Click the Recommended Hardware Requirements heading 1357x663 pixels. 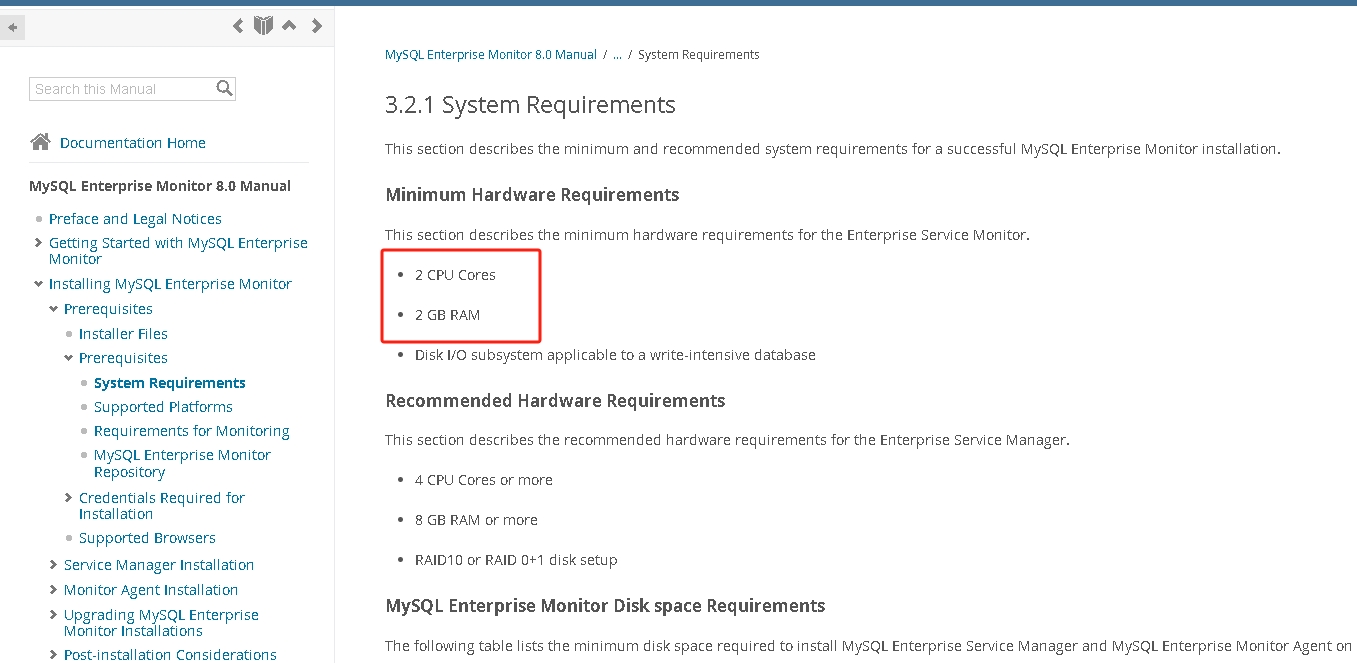pos(555,401)
